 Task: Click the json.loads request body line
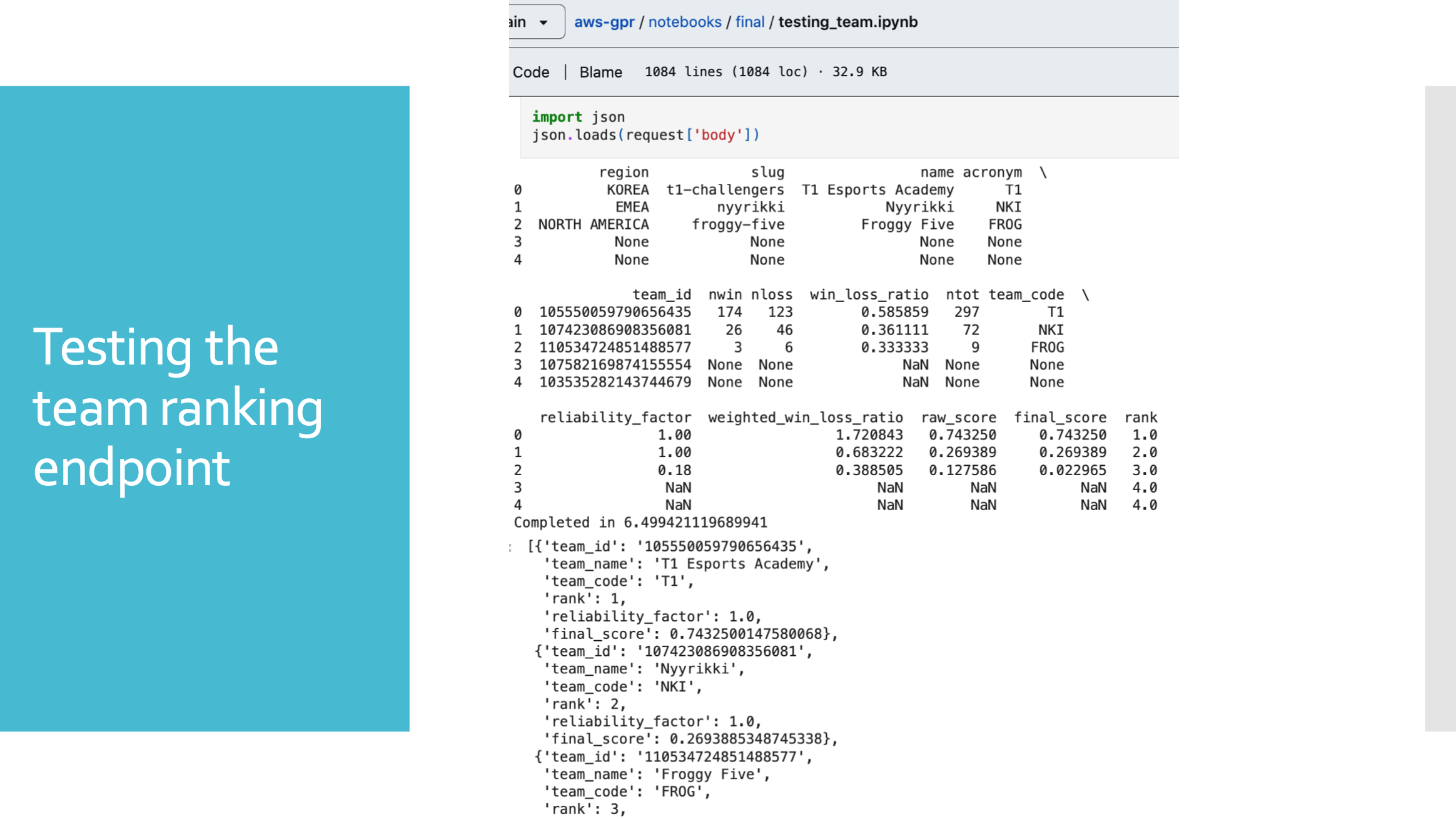click(x=645, y=135)
